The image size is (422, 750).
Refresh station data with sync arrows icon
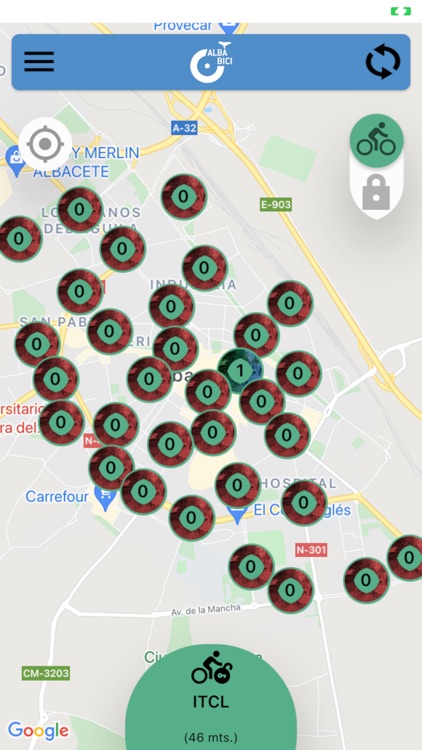pos(383,62)
